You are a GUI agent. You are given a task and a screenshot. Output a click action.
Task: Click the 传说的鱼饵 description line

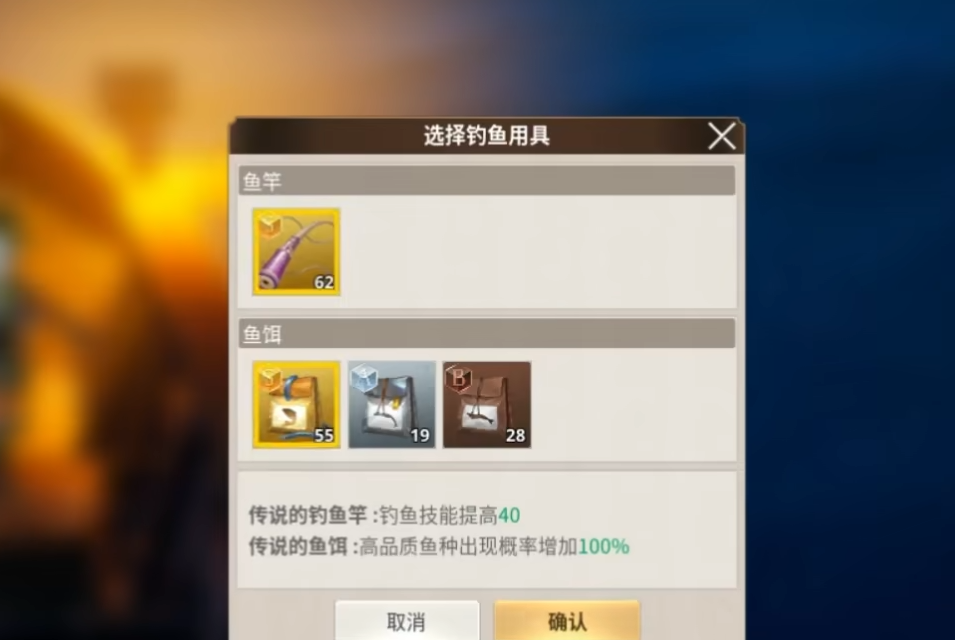[x=439, y=546]
